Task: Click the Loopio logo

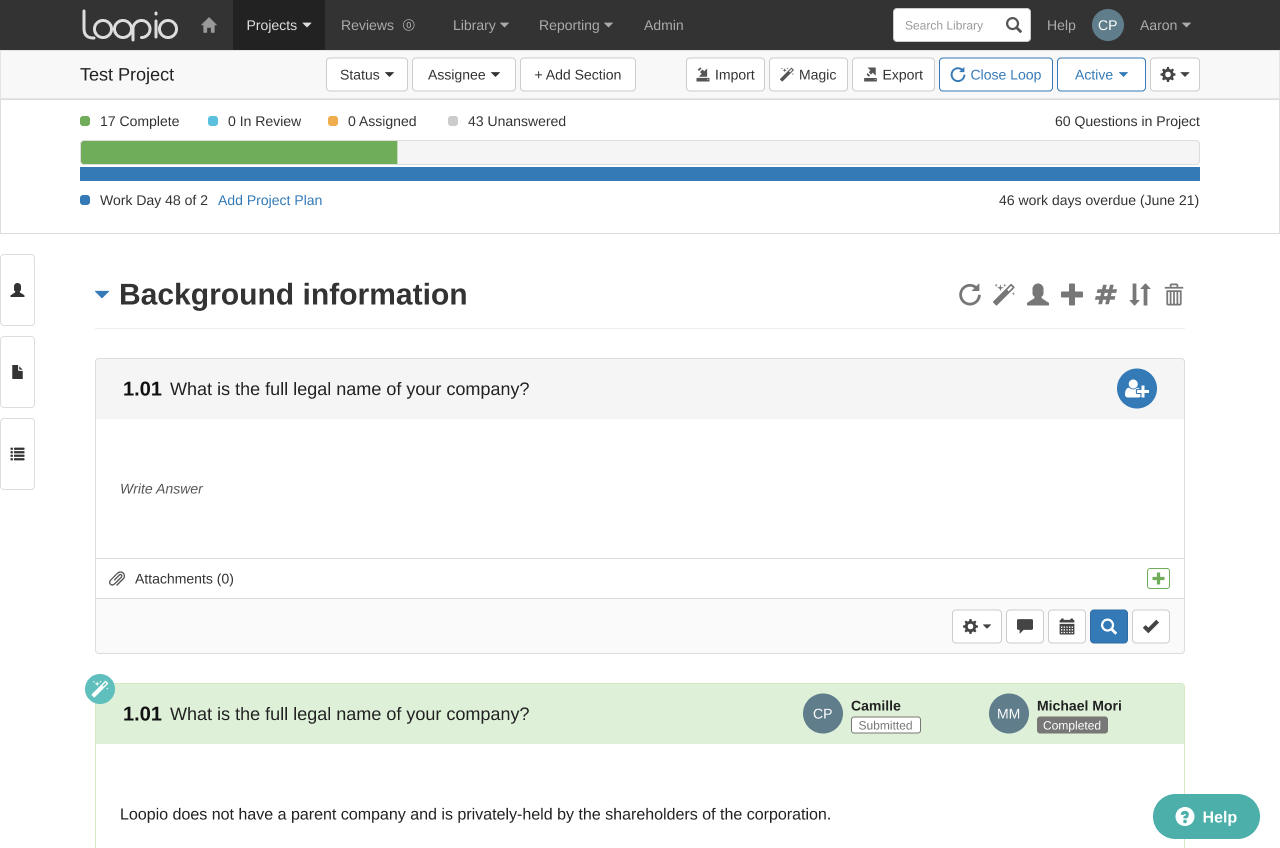Action: (x=130, y=25)
